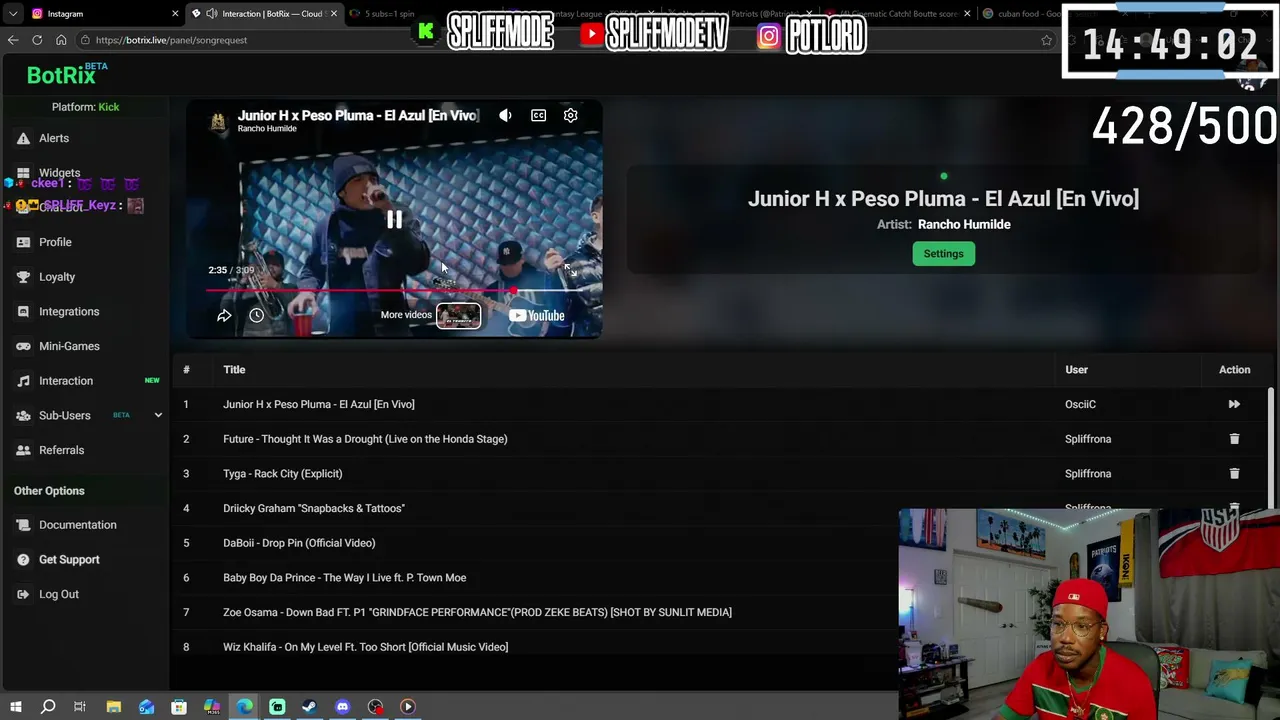The width and height of the screenshot is (1280, 720).
Task: Open Integrations in the sidebar
Action: tap(69, 311)
